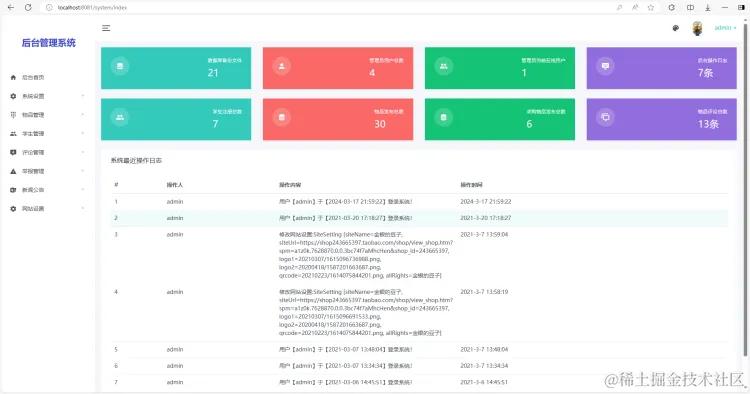Click the log time 2021-3-7 13:34:34

click(484, 366)
